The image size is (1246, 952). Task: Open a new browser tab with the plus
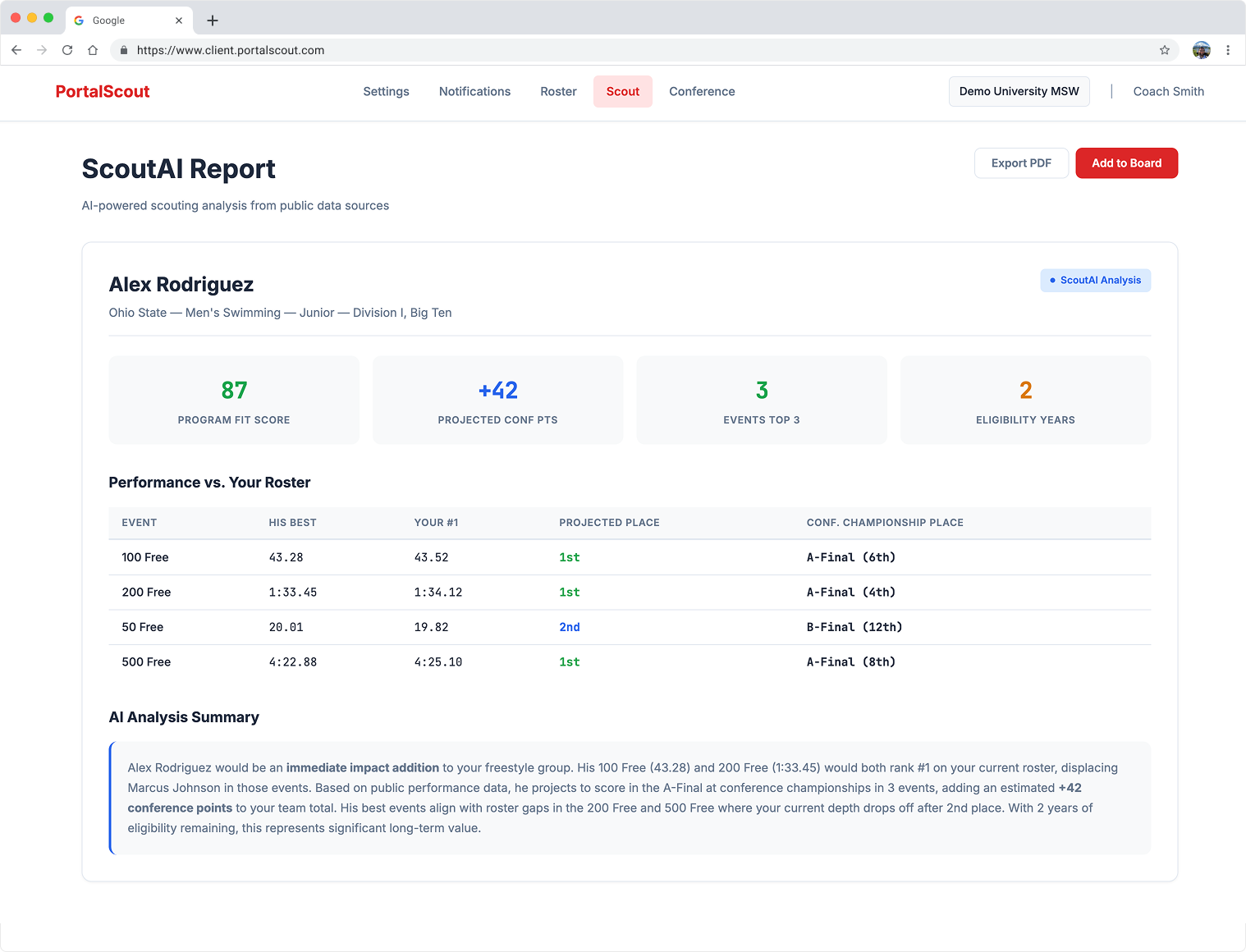(x=213, y=21)
